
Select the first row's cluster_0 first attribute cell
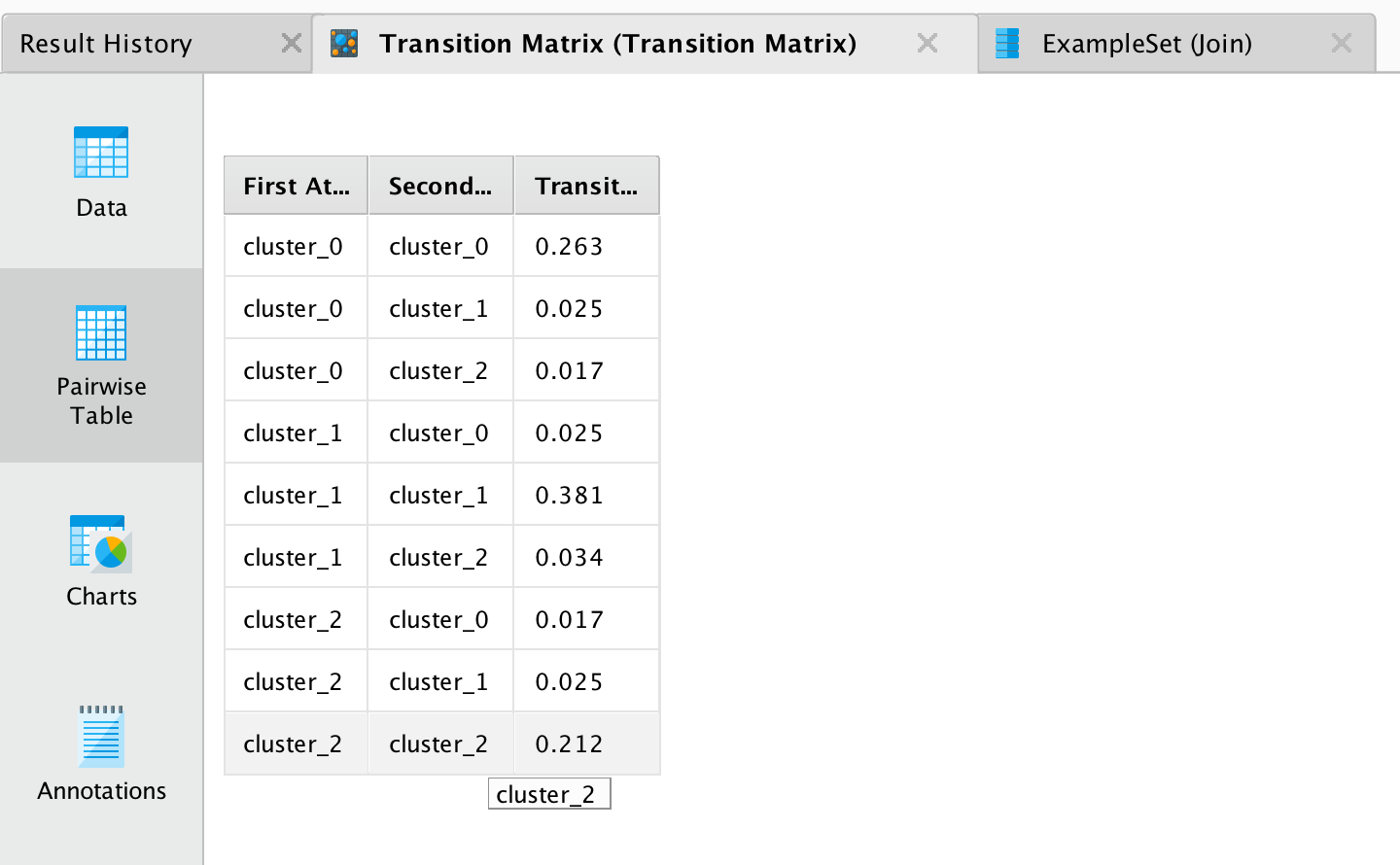click(296, 246)
